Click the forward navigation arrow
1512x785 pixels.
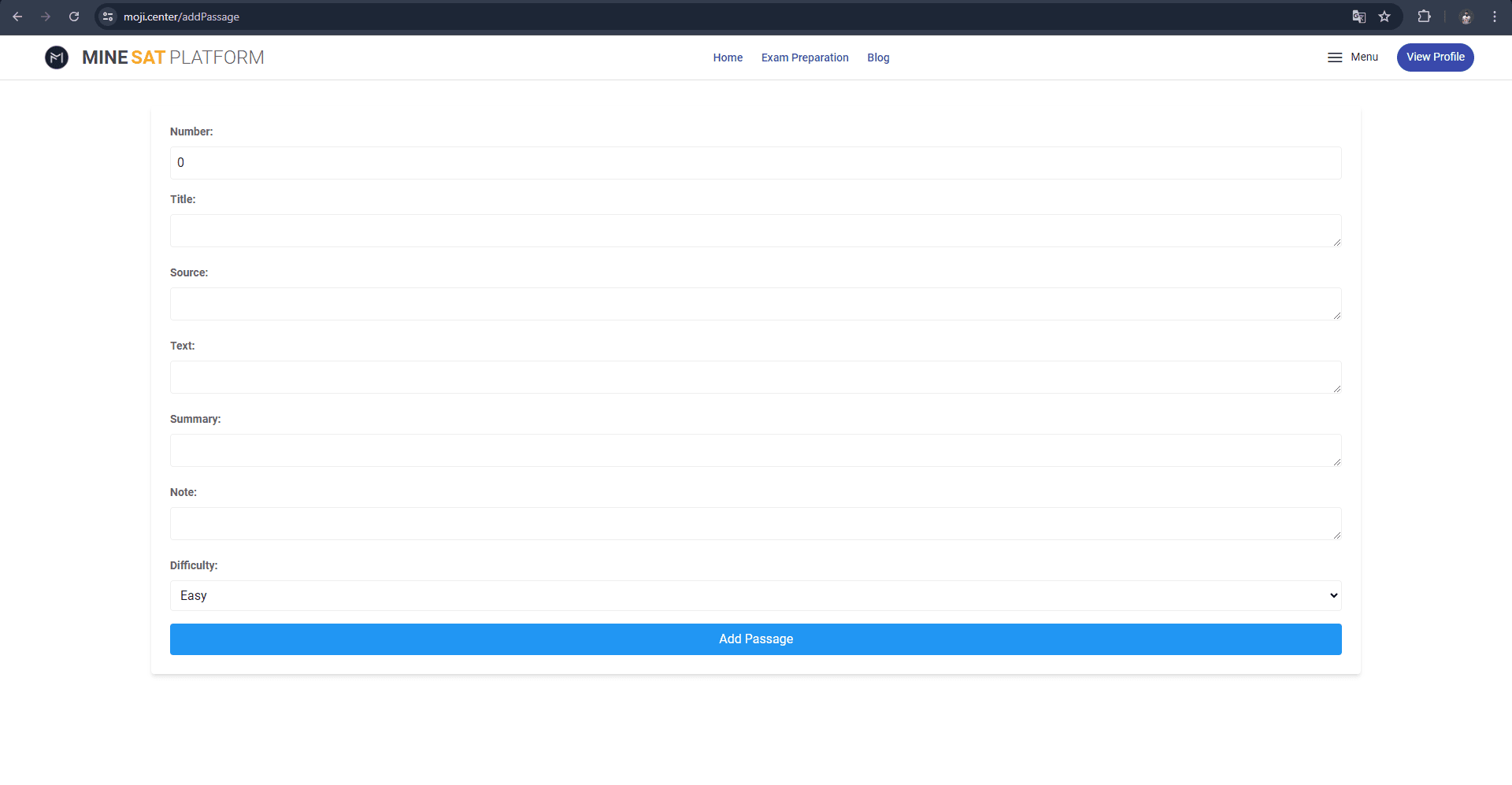pos(46,16)
